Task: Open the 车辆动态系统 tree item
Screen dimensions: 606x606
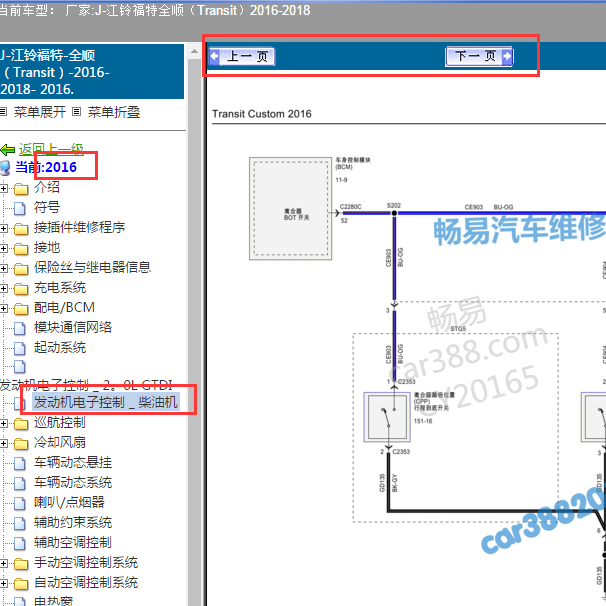Action: [73, 483]
